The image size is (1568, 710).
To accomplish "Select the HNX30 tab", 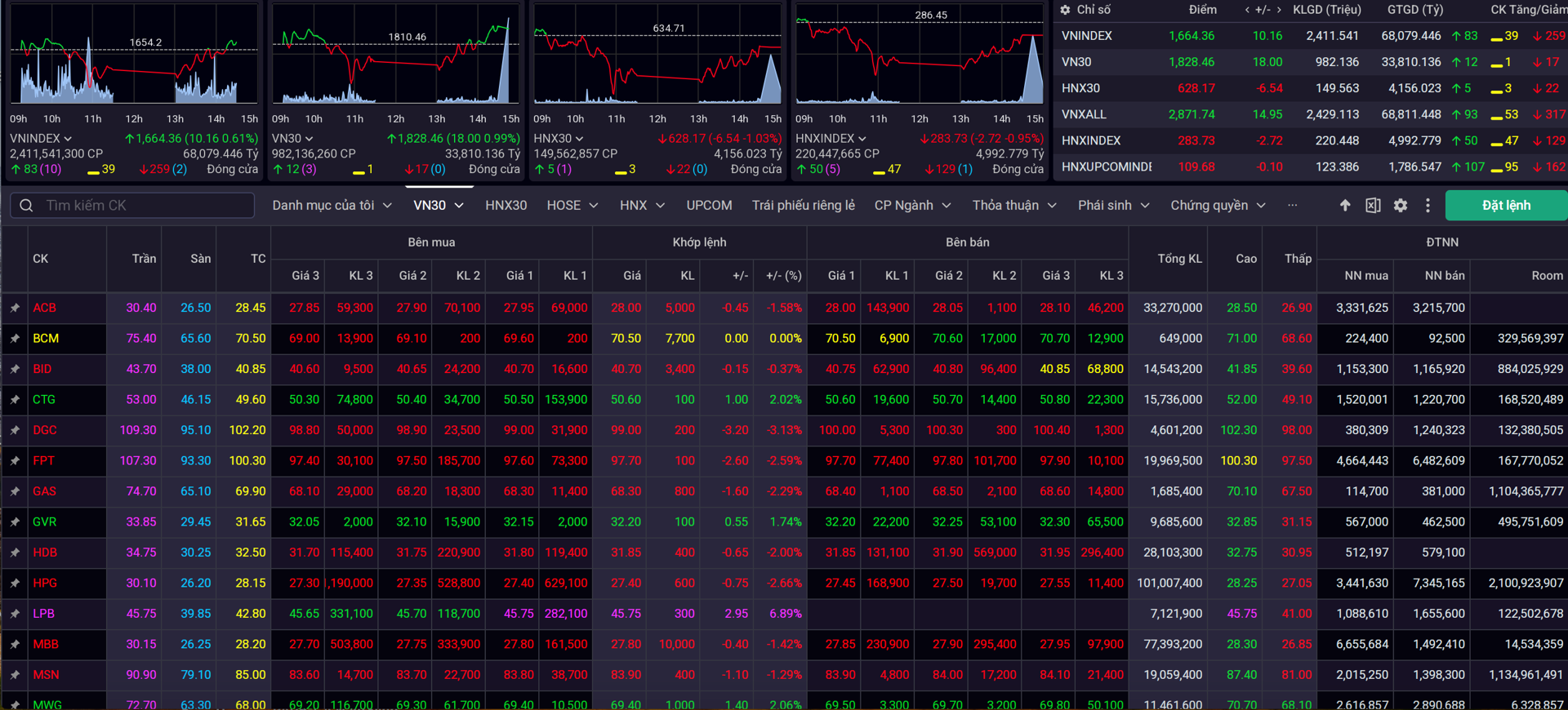I will 506,206.
